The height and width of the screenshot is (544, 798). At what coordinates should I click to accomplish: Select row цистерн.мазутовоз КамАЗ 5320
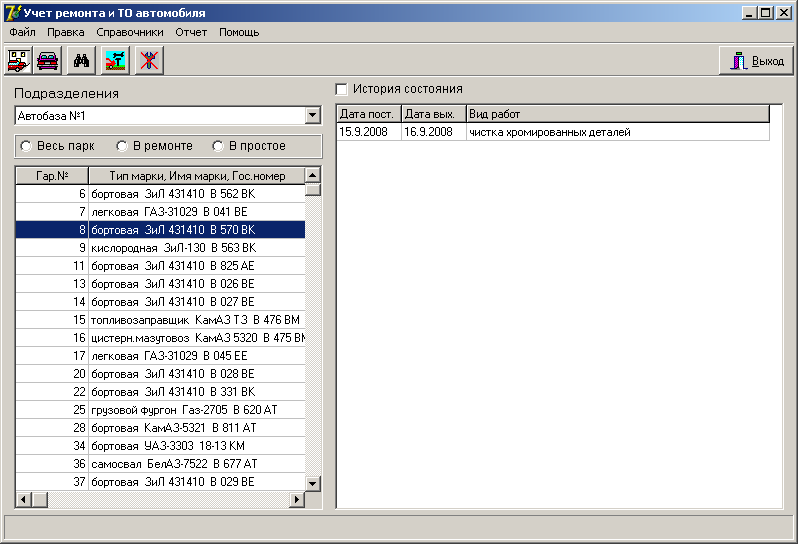click(160, 338)
